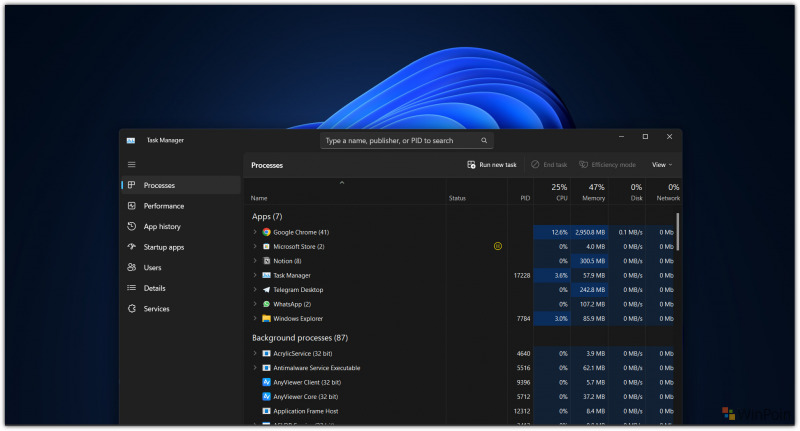Expand the Google Chrome process group

[x=255, y=232]
